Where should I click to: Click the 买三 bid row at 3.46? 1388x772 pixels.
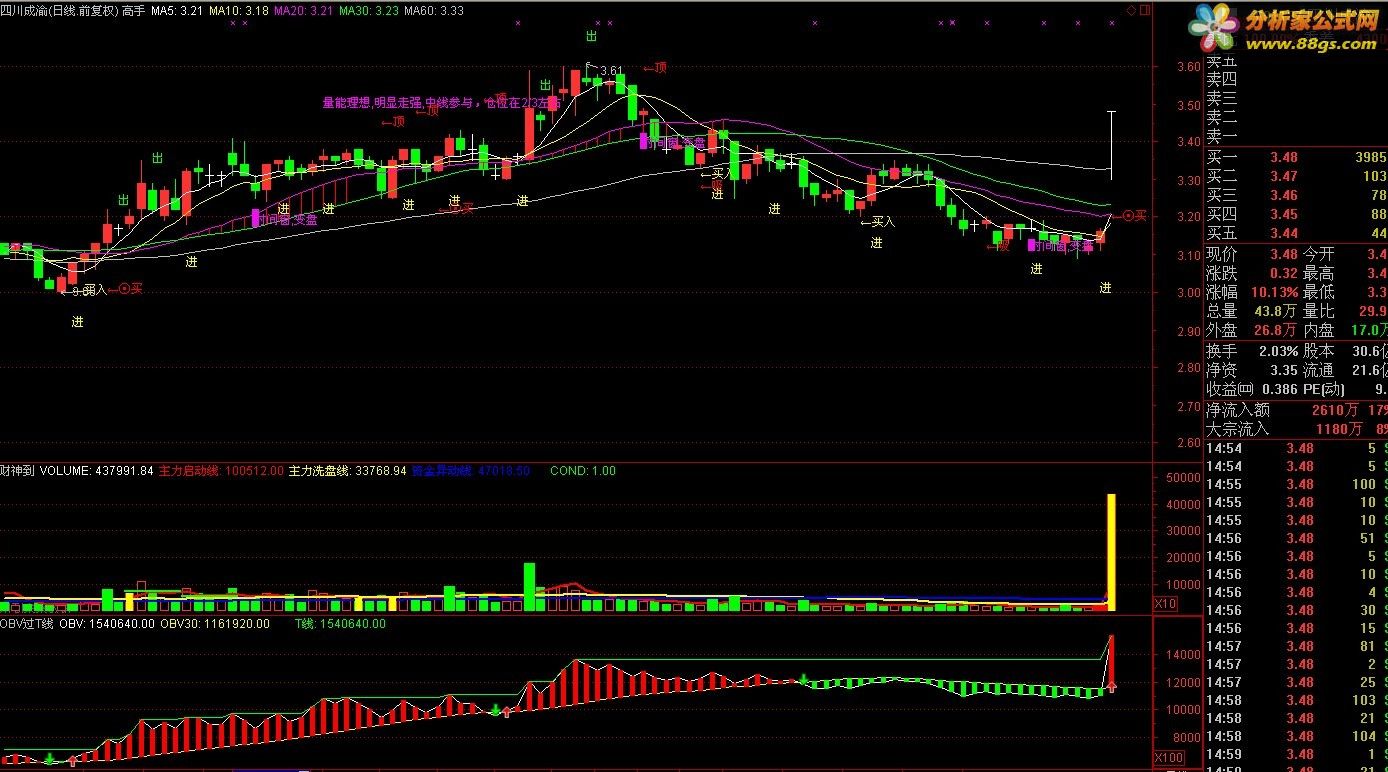point(1296,195)
